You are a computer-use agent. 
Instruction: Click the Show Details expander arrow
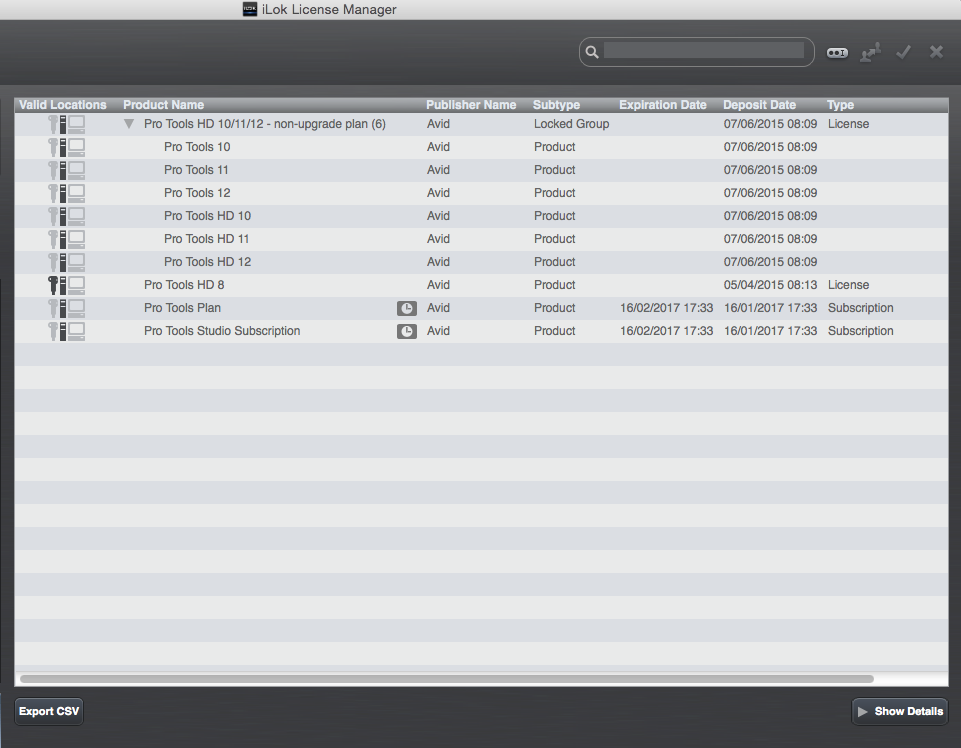pyautogui.click(x=861, y=711)
